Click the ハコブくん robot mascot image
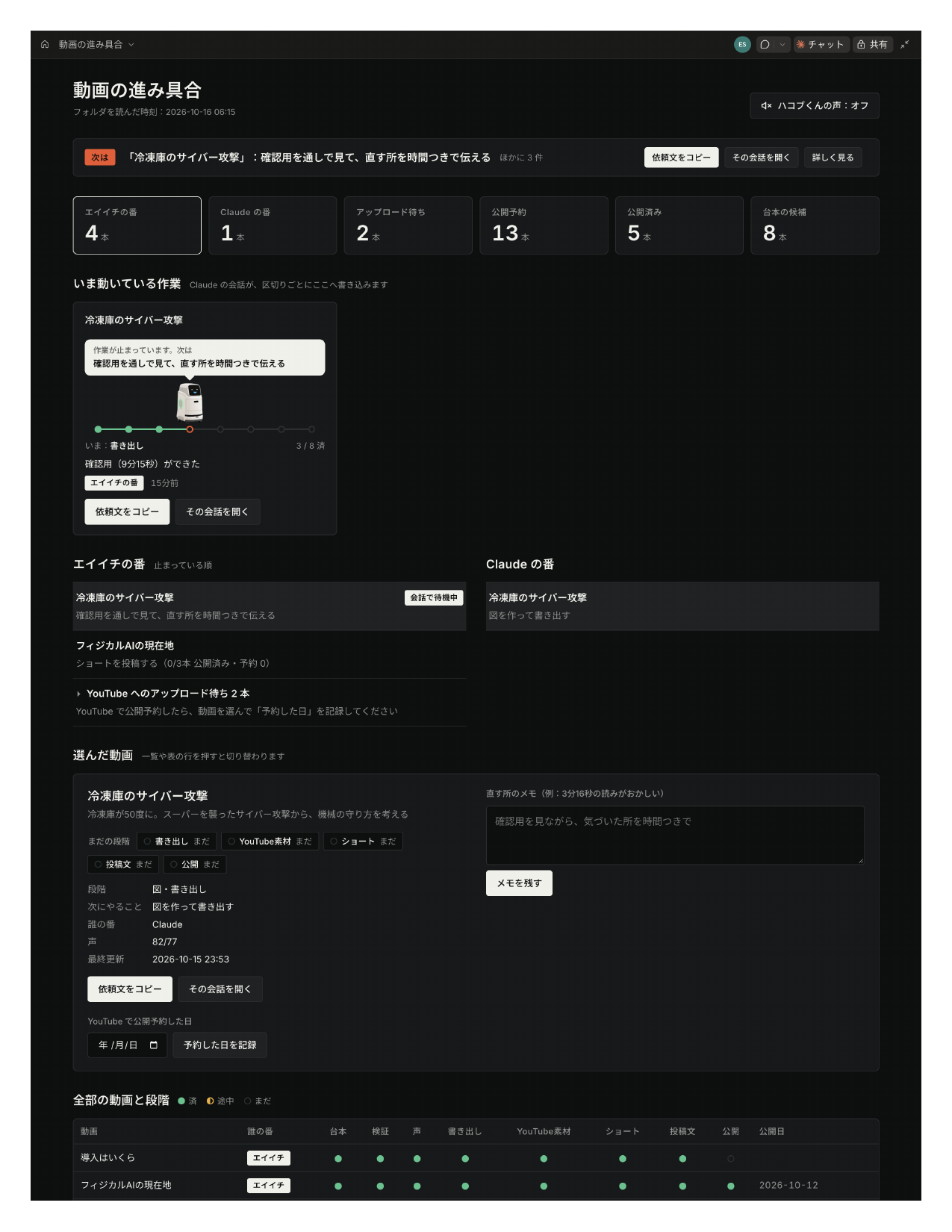 coord(190,402)
